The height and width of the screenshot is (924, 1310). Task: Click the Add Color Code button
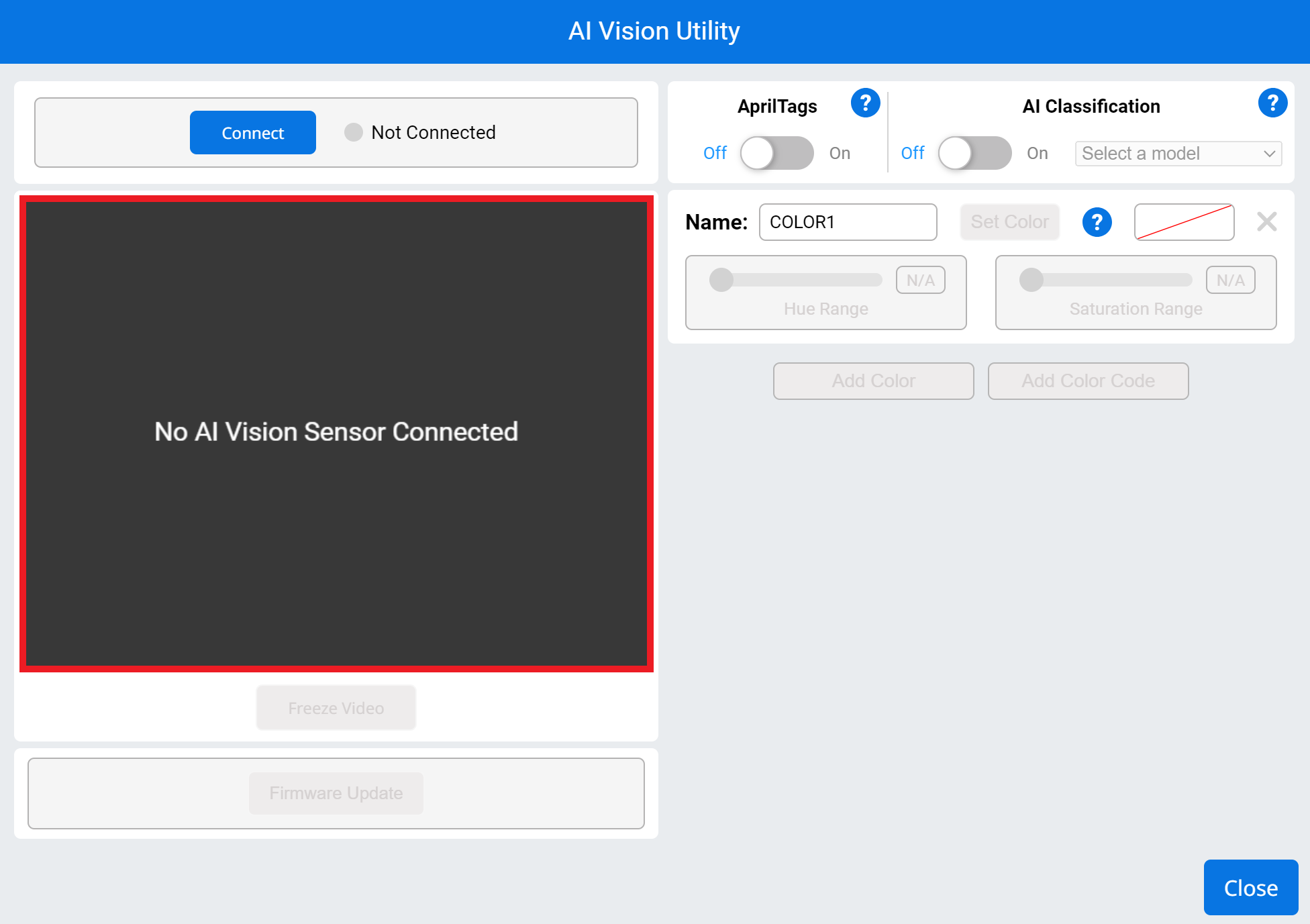pyautogui.click(x=1088, y=380)
